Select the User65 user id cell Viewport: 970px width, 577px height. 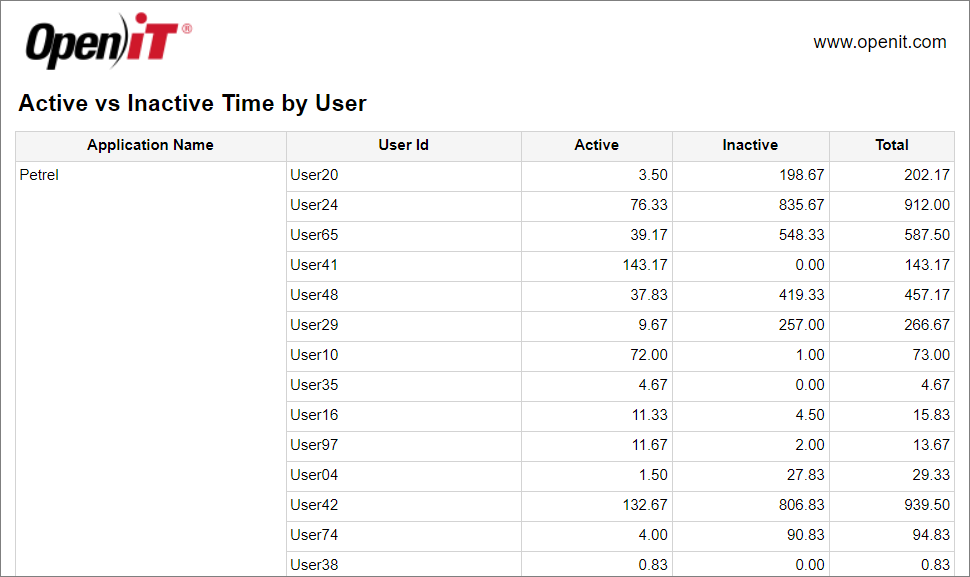tap(312, 234)
